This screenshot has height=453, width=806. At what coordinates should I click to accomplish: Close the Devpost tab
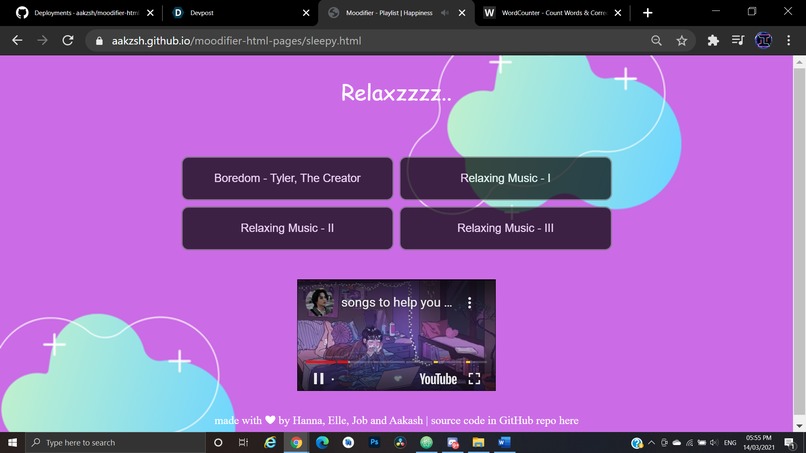[x=306, y=13]
